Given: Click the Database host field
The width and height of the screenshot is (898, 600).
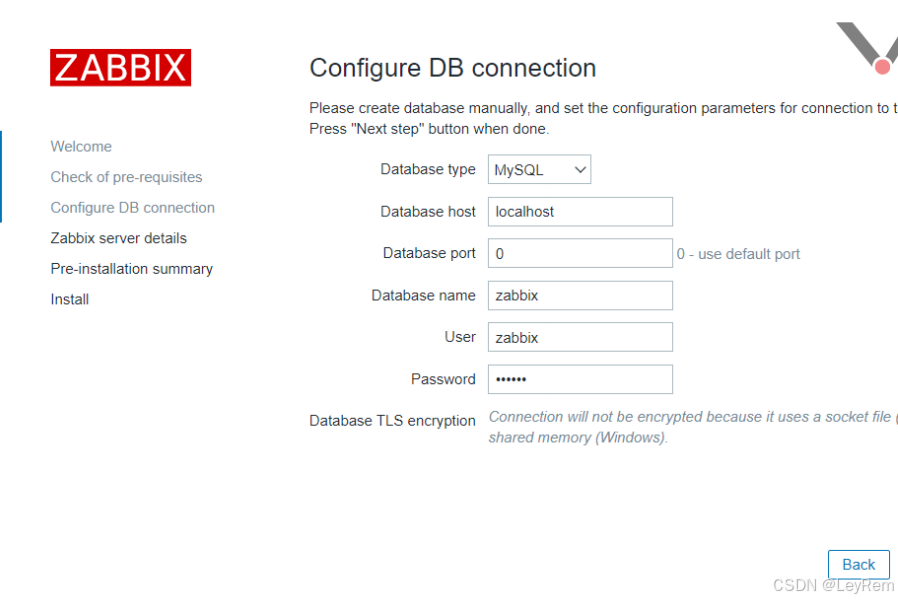Looking at the screenshot, I should click(580, 212).
